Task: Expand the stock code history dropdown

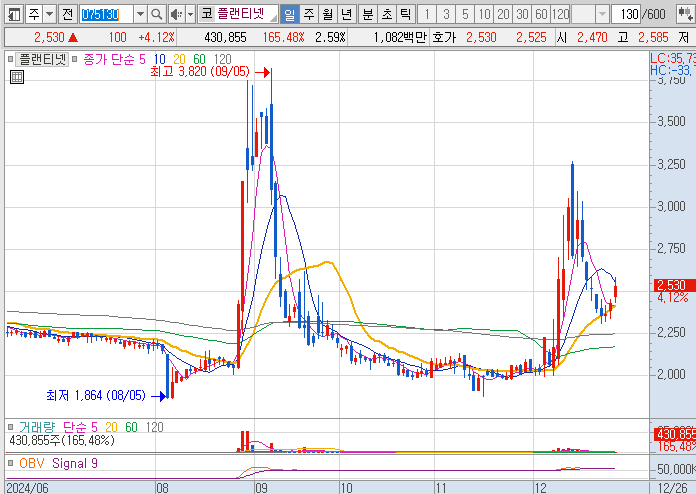Action: pyautogui.click(x=140, y=15)
